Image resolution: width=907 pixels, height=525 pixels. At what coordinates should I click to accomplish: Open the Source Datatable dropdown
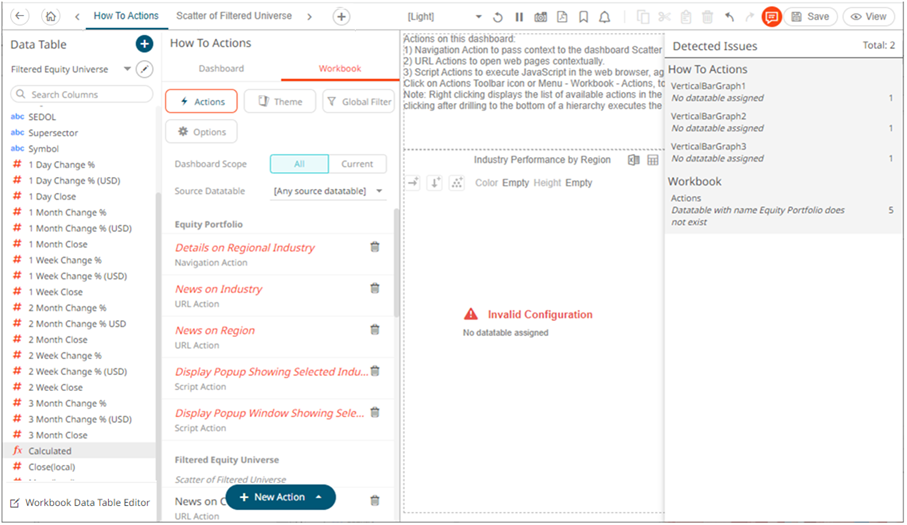click(x=329, y=191)
